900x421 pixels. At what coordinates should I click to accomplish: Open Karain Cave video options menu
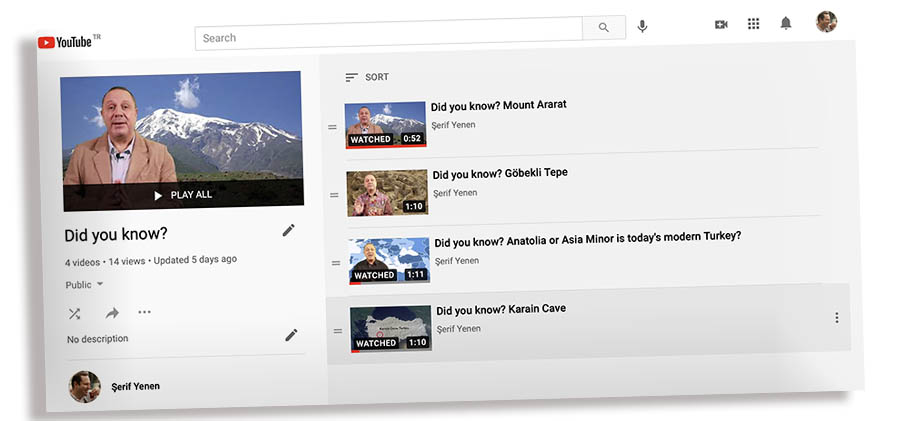(836, 318)
